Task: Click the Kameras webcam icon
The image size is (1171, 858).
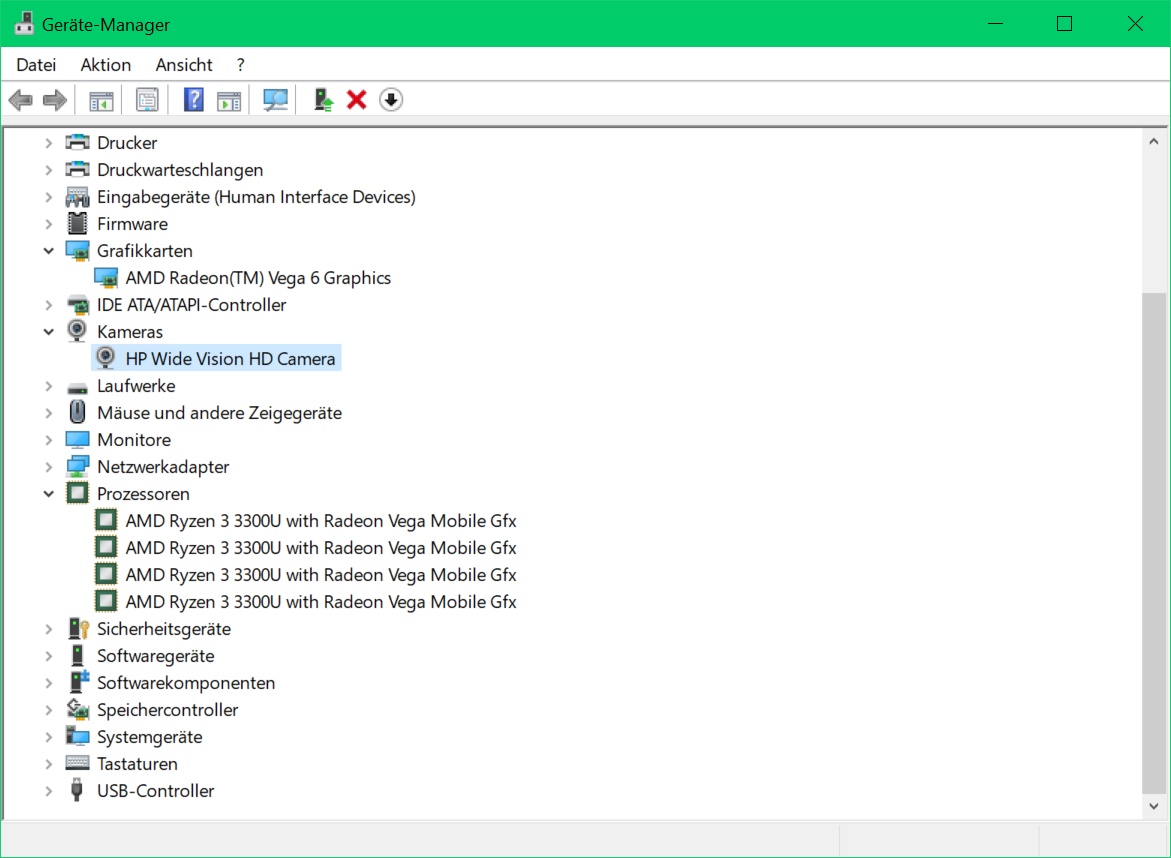Action: [77, 331]
